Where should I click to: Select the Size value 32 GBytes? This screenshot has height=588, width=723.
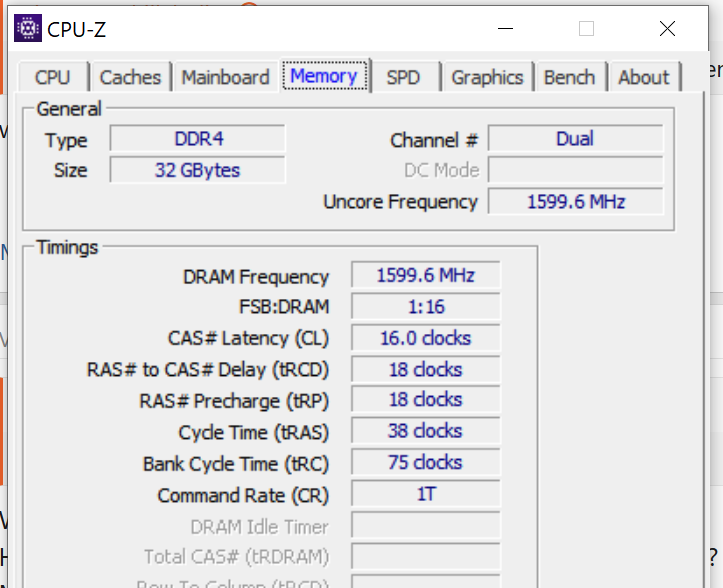click(198, 170)
